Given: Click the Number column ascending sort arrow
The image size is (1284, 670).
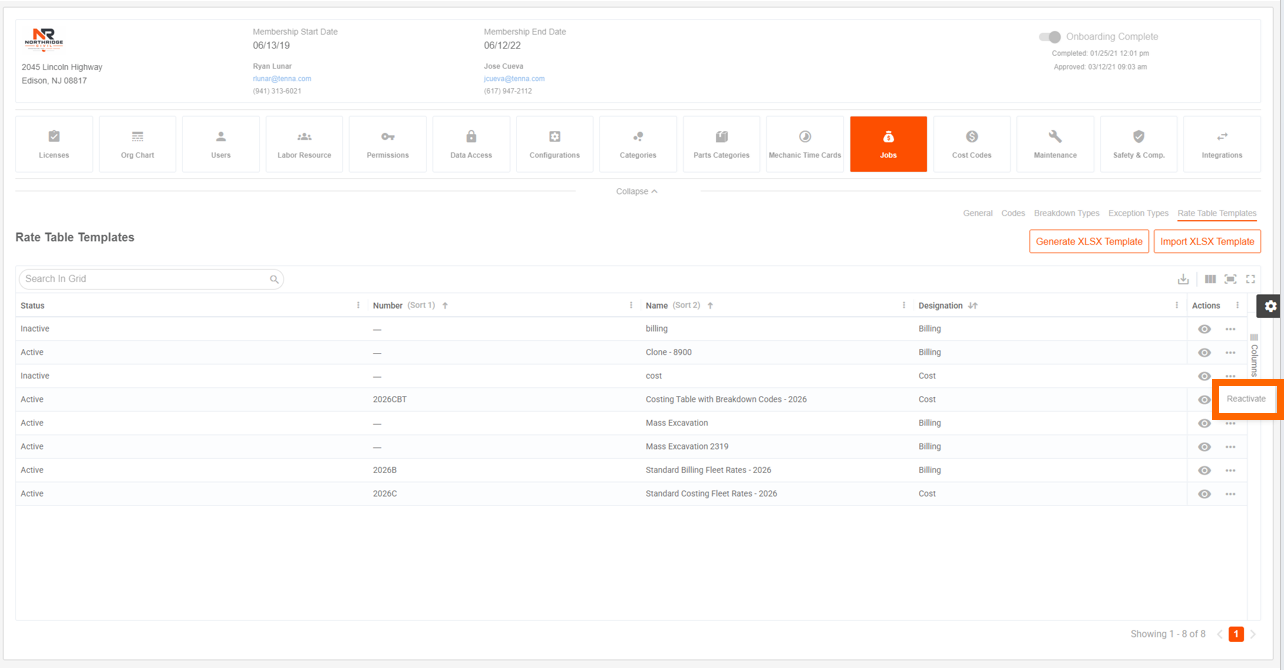Looking at the screenshot, I should [x=445, y=306].
